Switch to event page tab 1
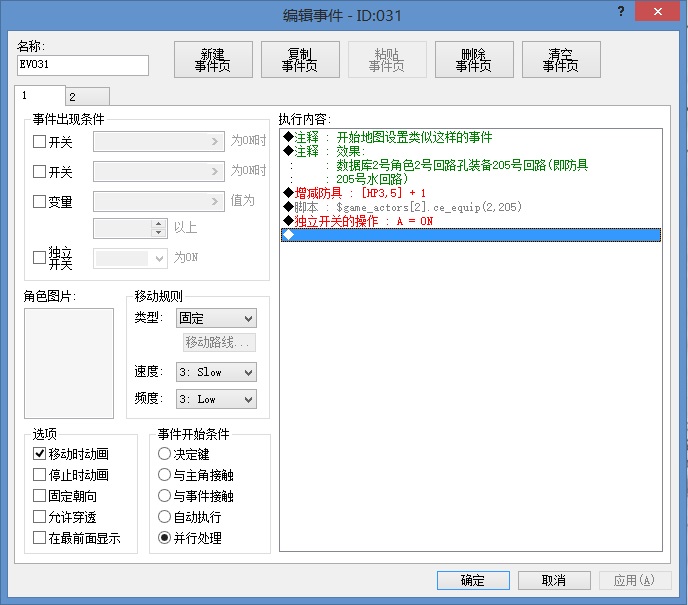This screenshot has width=688, height=605. 40,95
